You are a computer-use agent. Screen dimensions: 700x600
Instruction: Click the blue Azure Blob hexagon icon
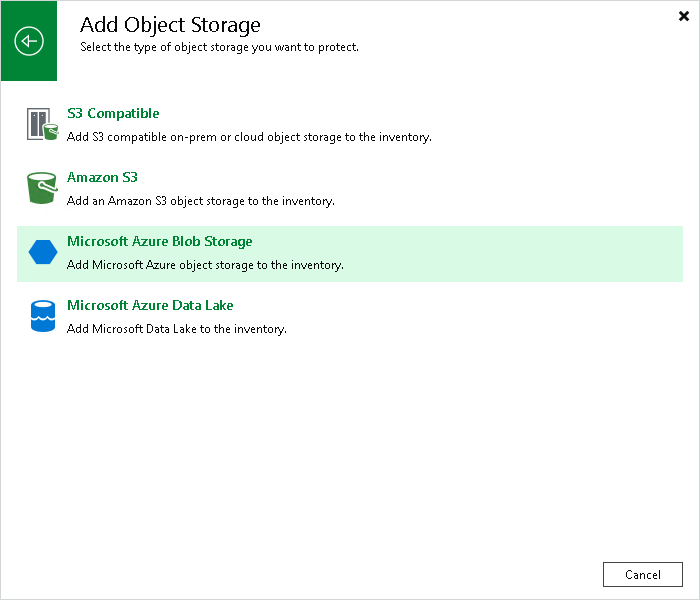(x=43, y=252)
